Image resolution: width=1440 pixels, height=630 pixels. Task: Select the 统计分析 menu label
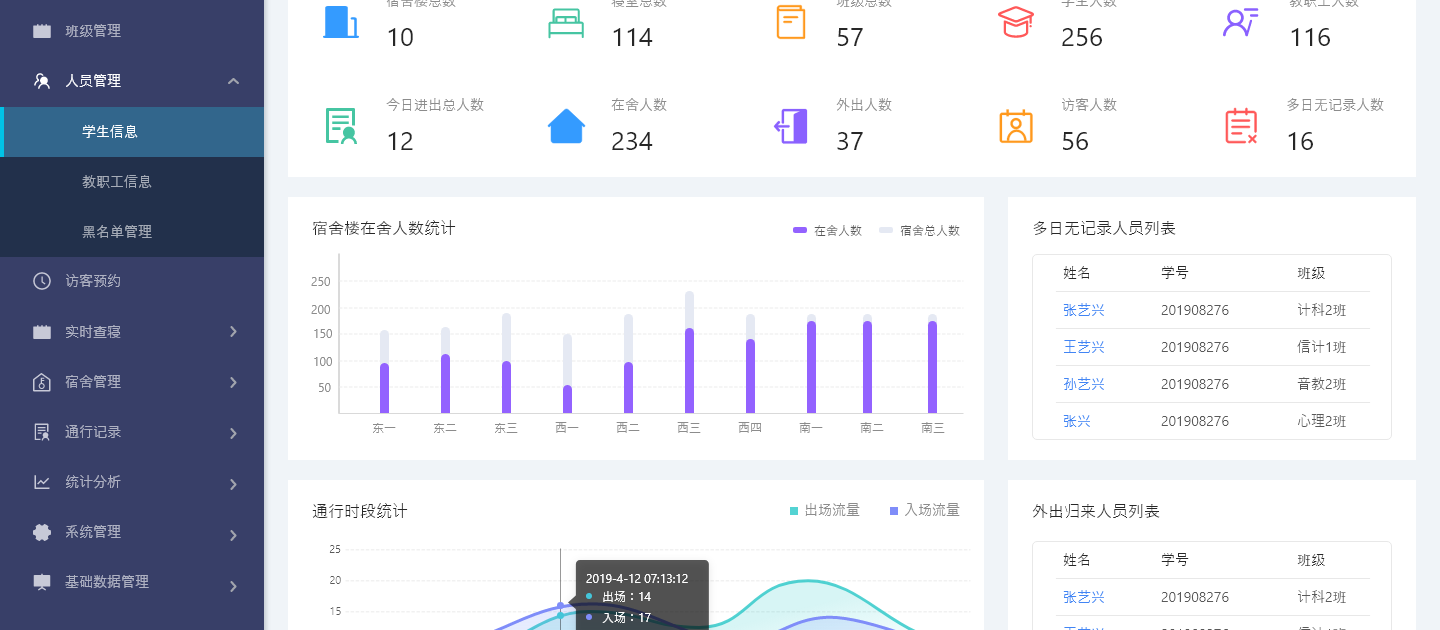[93, 482]
